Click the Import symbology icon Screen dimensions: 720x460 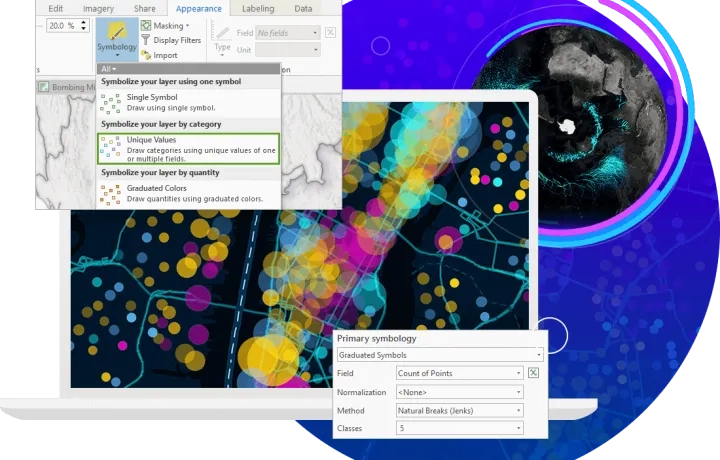click(146, 55)
